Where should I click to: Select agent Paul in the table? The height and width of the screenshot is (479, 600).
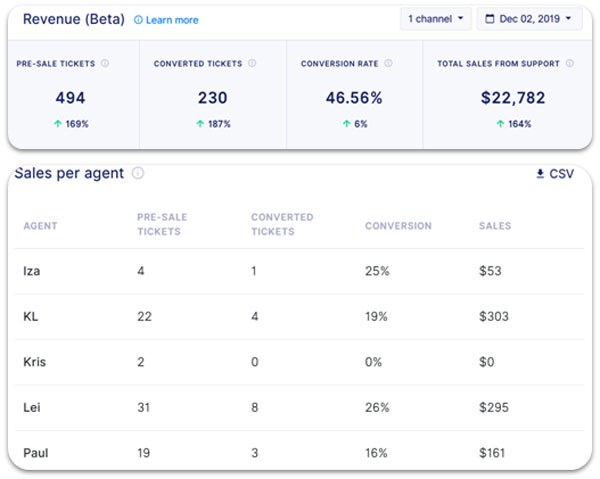coord(36,453)
